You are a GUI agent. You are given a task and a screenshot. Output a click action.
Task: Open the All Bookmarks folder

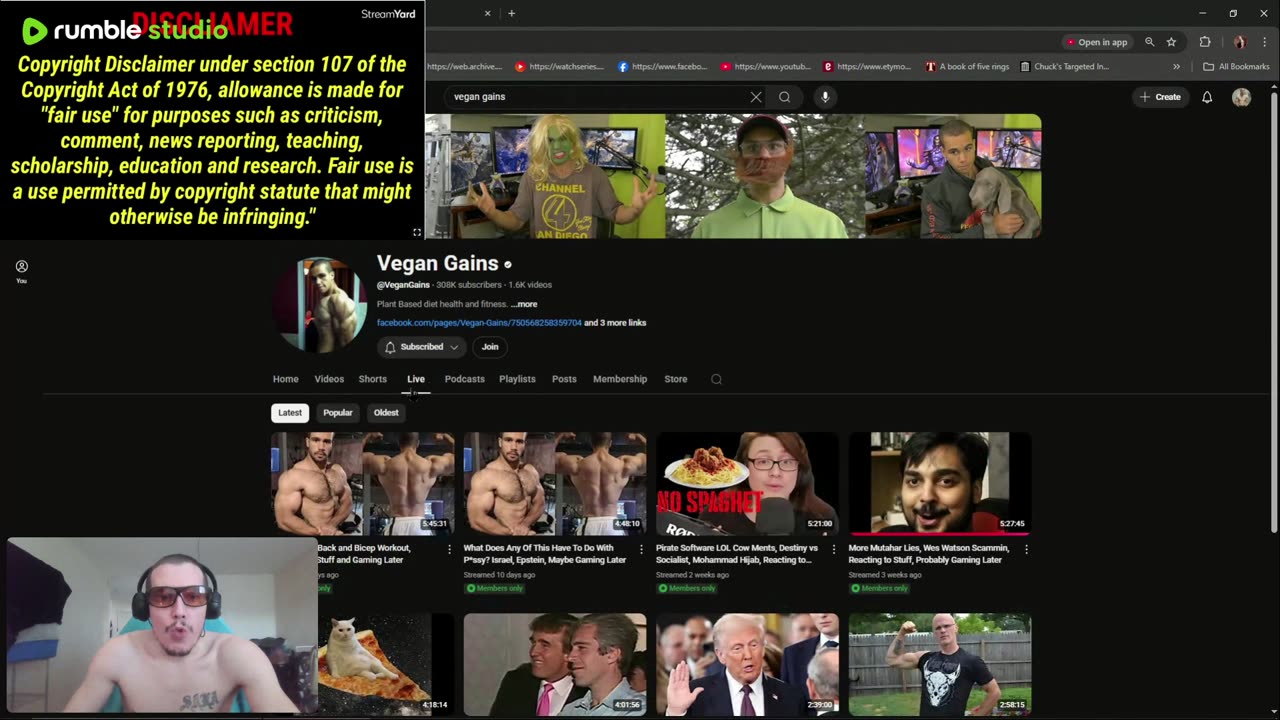click(x=1236, y=67)
